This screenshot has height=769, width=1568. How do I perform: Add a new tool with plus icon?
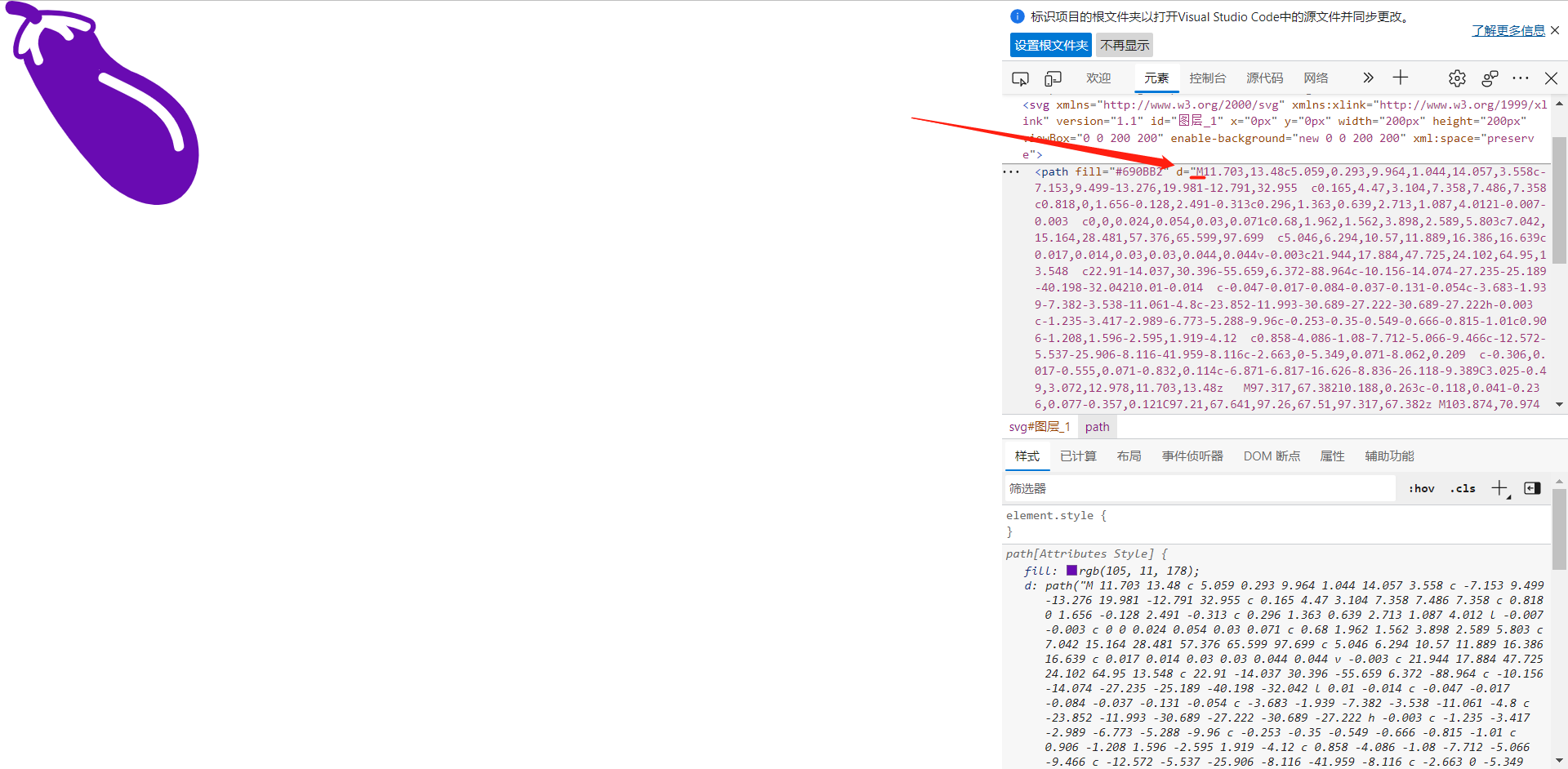click(1401, 78)
